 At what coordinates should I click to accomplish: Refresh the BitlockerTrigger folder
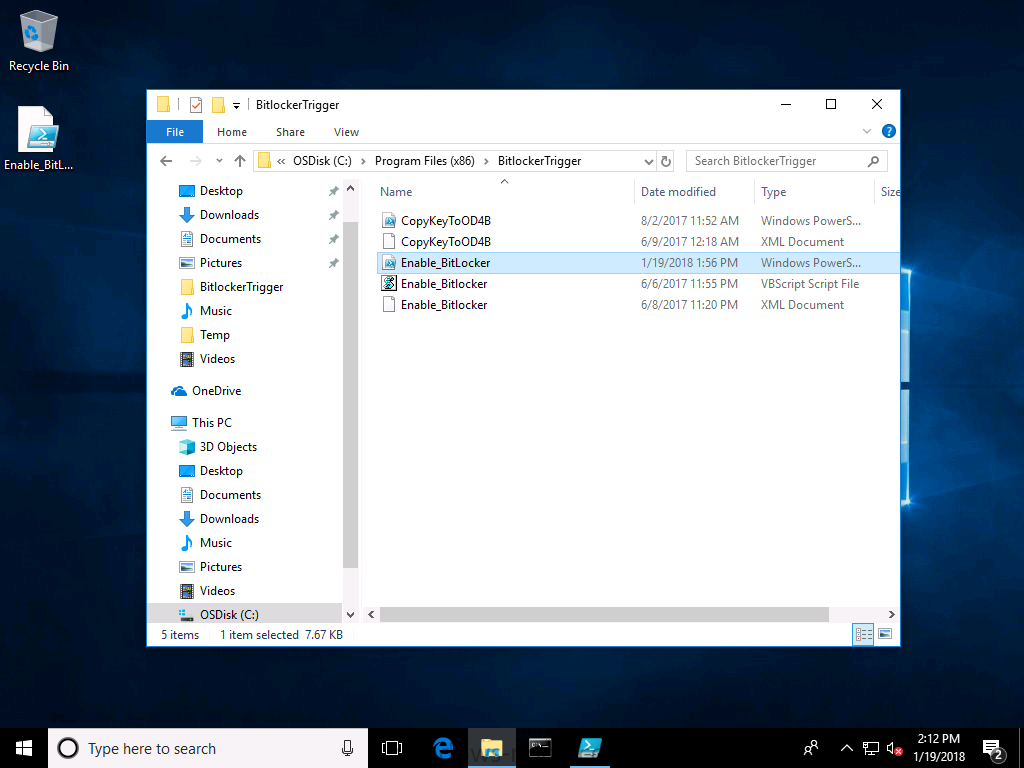[x=665, y=161]
